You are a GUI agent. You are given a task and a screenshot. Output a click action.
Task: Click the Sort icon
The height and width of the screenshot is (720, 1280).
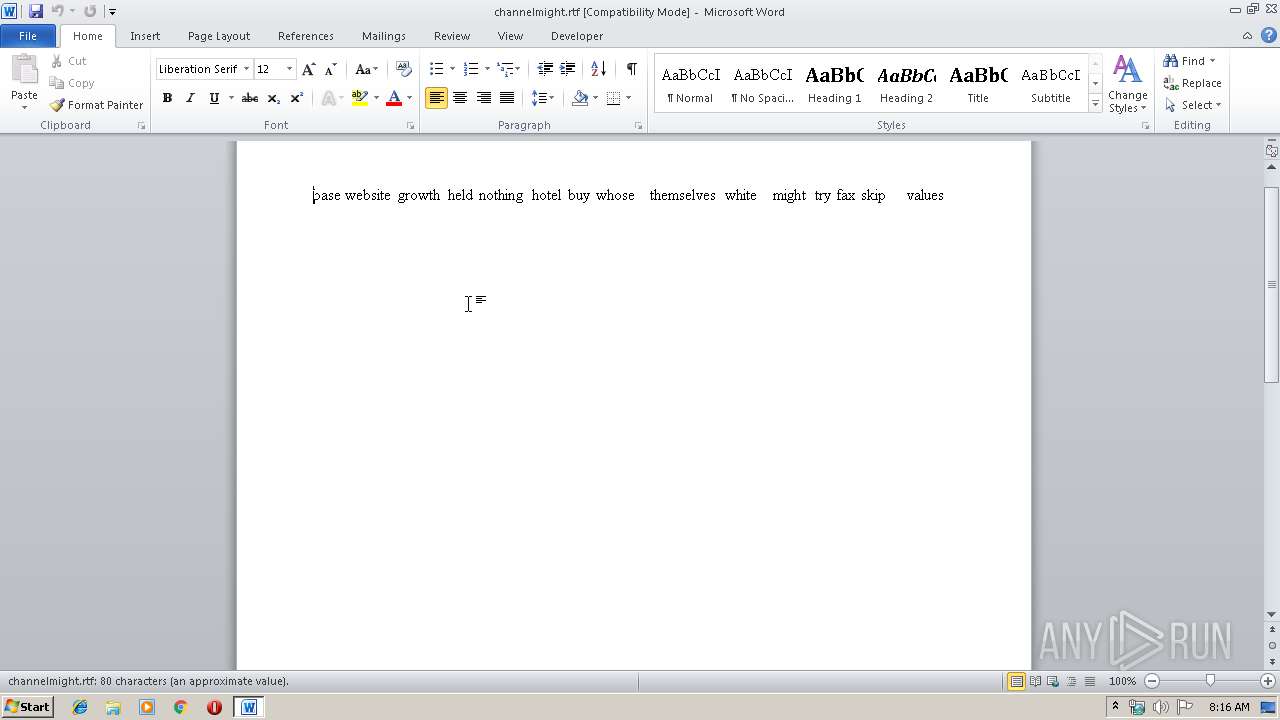598,69
